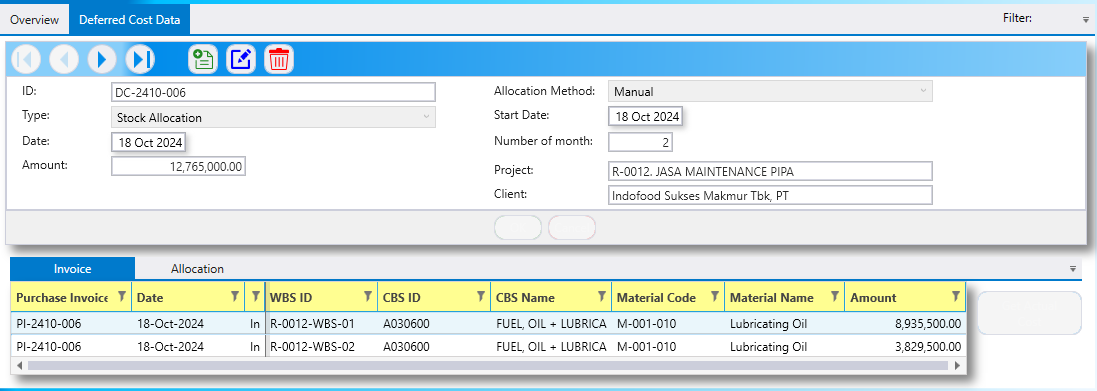Select row with WBS R-0012-WBS-01
Image resolution: width=1097 pixels, height=391 pixels.
(489, 324)
